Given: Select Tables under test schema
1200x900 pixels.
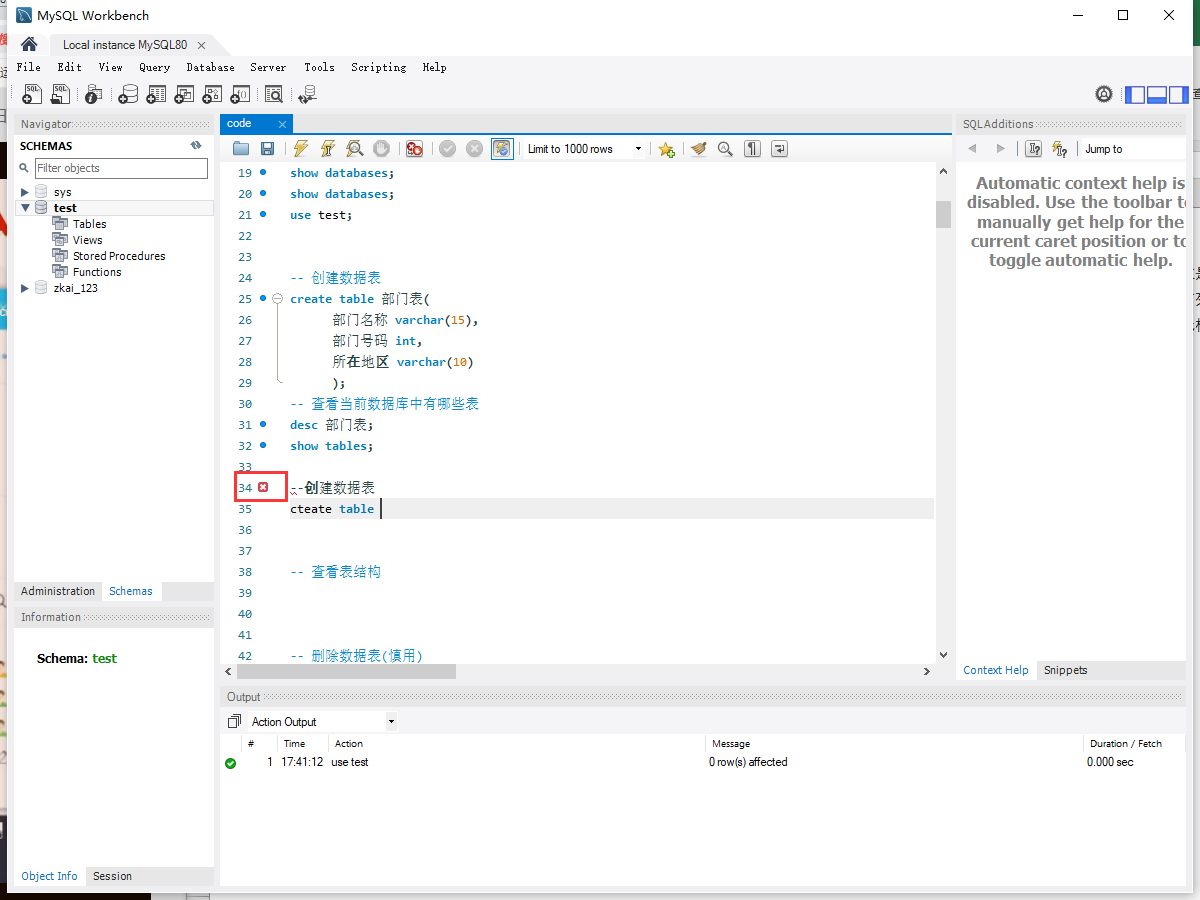Looking at the screenshot, I should [89, 224].
